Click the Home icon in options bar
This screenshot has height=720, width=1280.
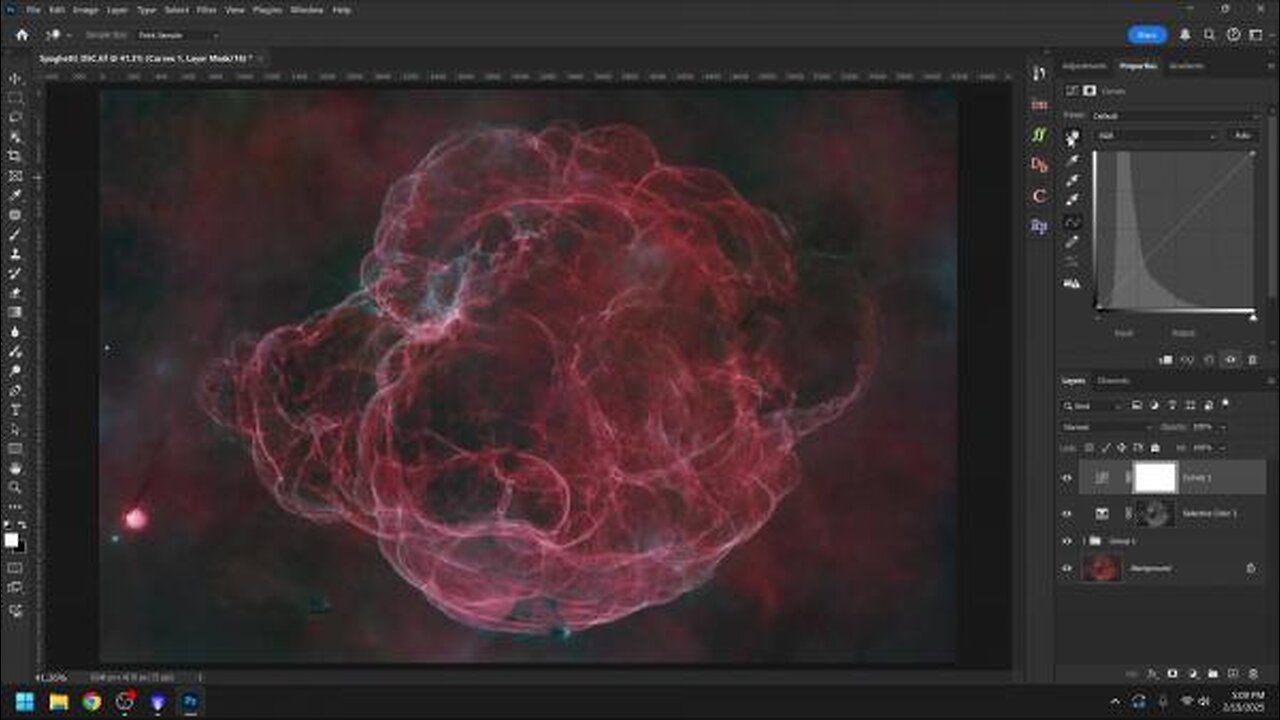tap(22, 35)
